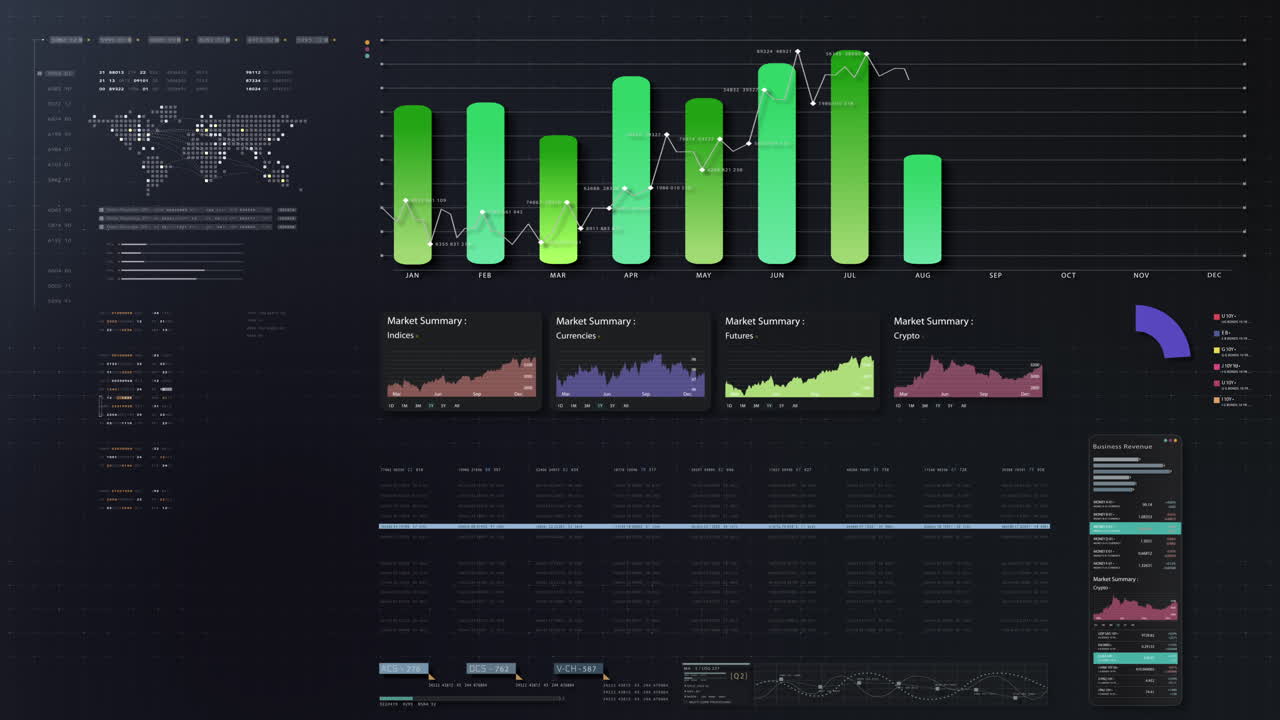The image size is (1280, 720).
Task: Toggle the 1Y range under the Indices chart
Action: click(430, 405)
